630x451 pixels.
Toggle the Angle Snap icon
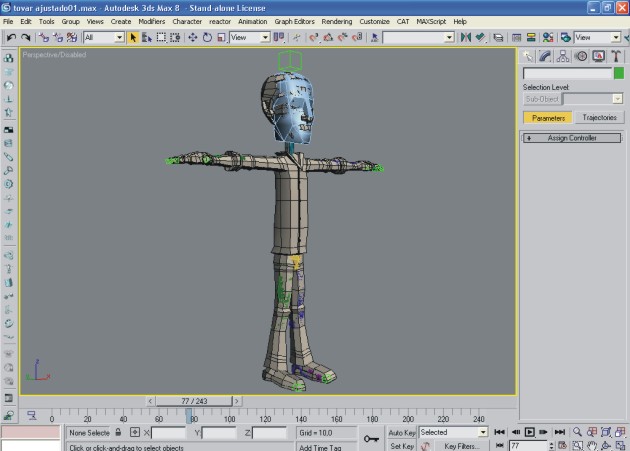pos(328,37)
